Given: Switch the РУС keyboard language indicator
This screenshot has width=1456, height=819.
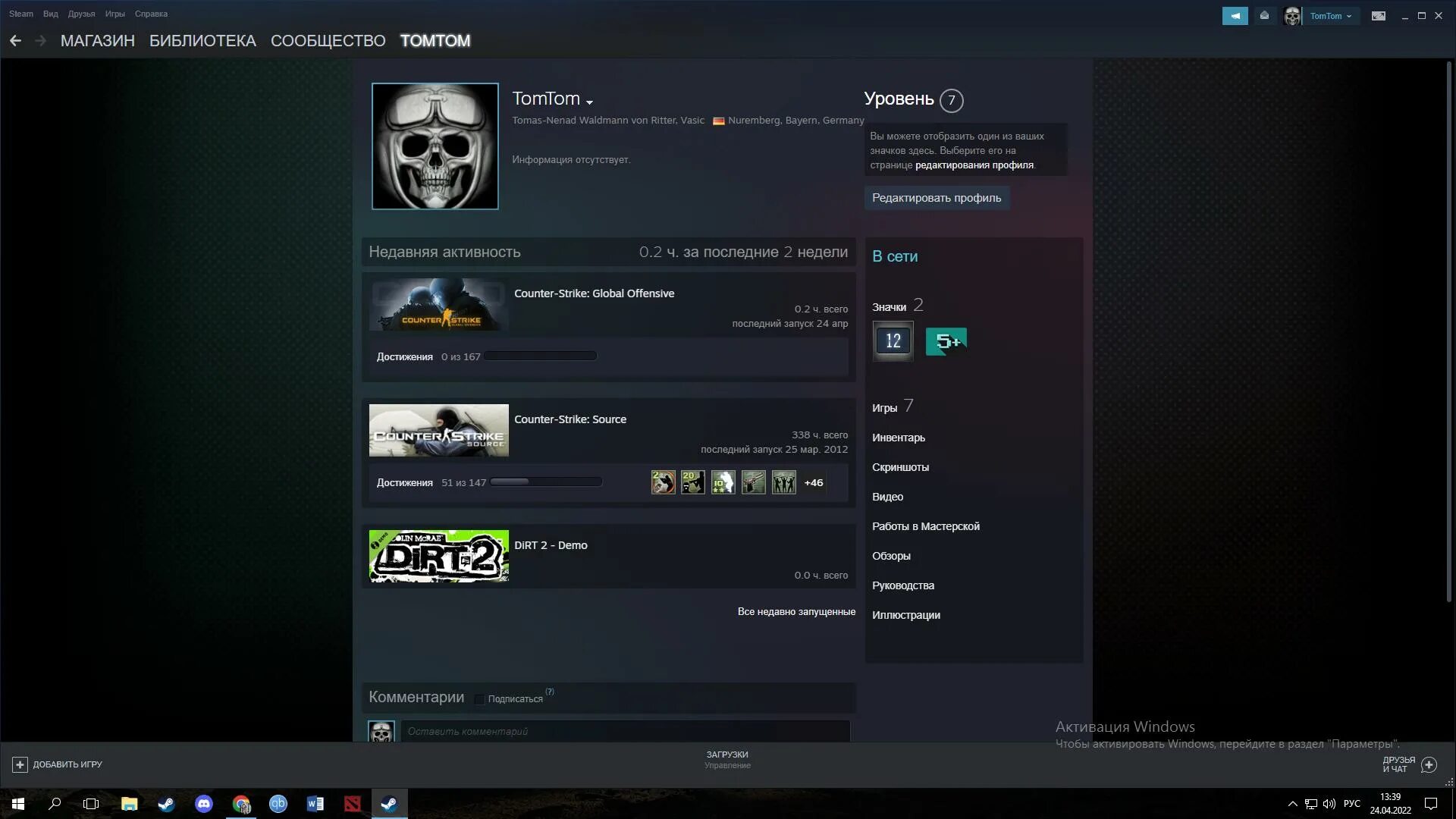Looking at the screenshot, I should tap(1352, 804).
